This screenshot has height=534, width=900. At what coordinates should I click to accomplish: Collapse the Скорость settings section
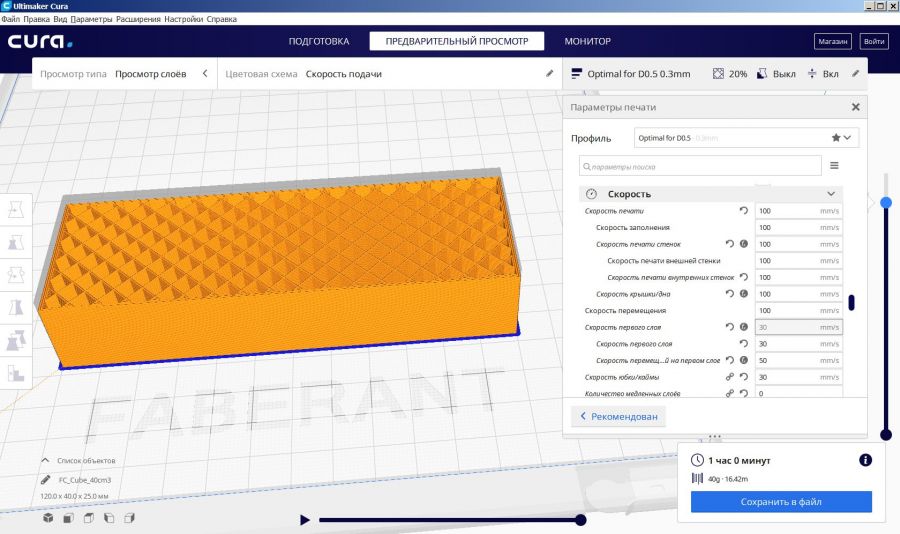coord(830,193)
